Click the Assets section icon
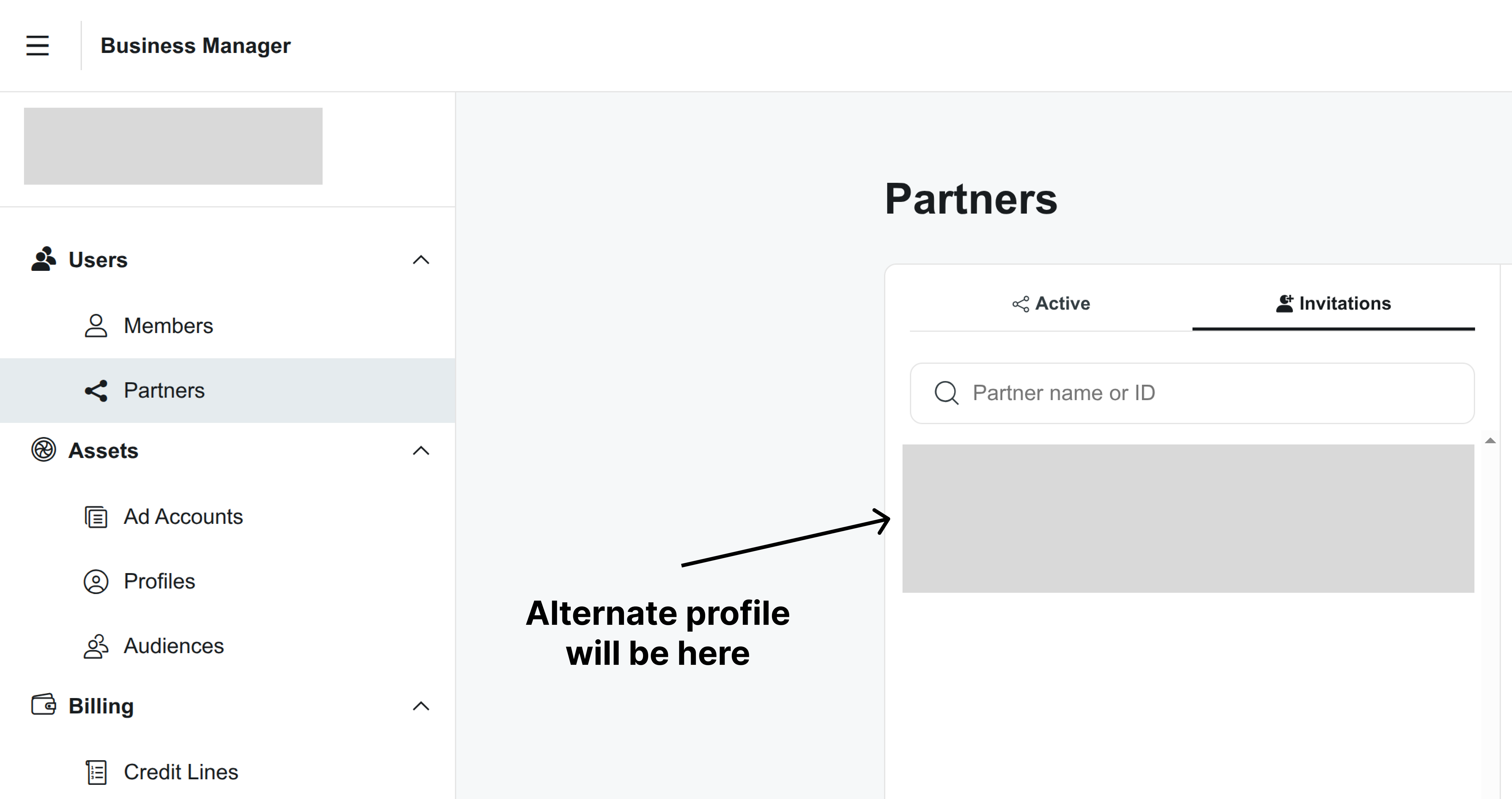This screenshot has width=1512, height=799. [x=43, y=450]
